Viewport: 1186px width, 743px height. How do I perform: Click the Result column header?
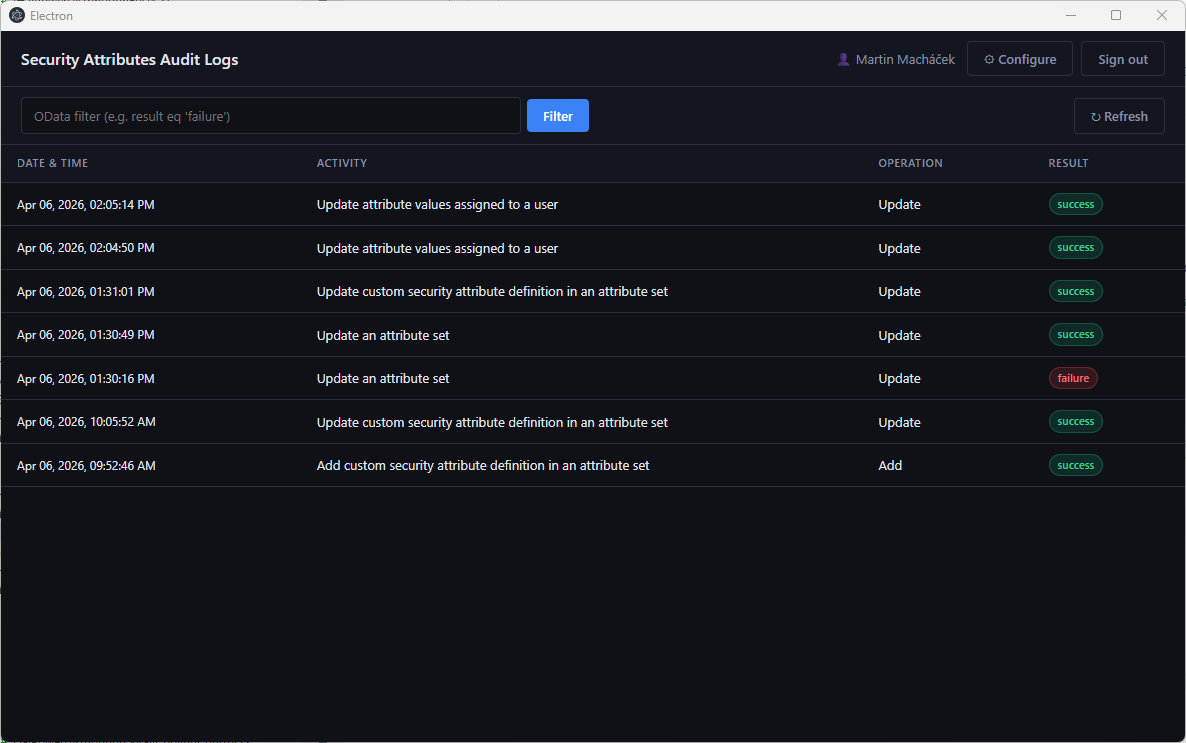pyautogui.click(x=1068, y=163)
